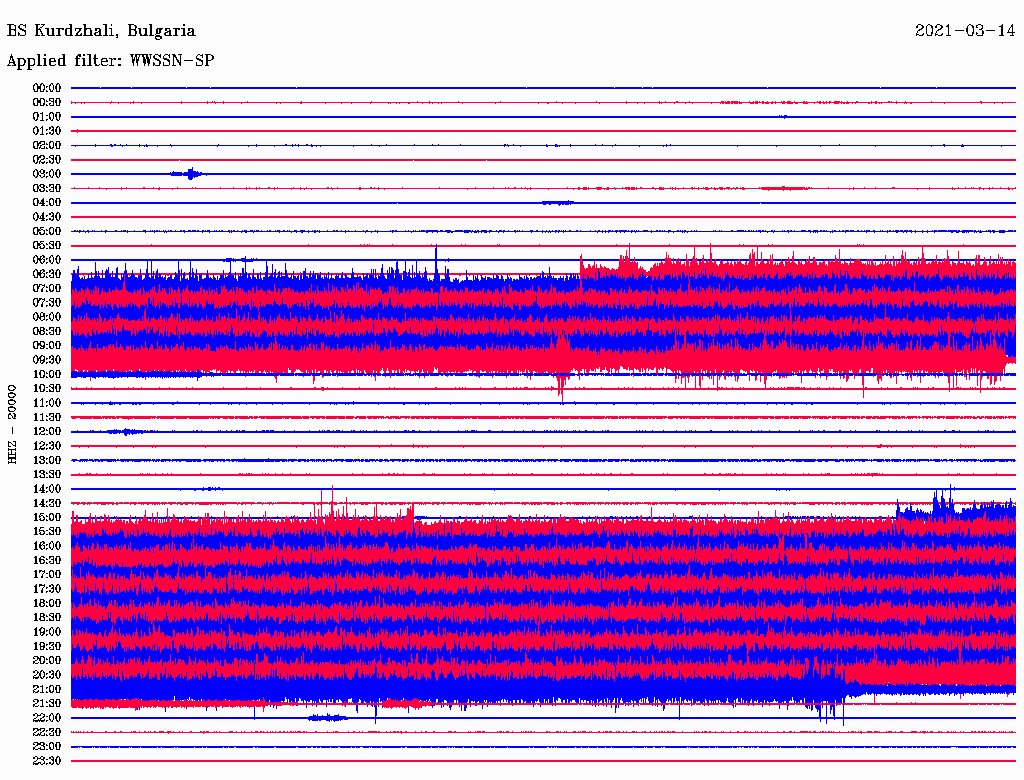The image size is (1024, 780).
Task: Click the small blue event on 14:00 trace
Action: [x=209, y=489]
